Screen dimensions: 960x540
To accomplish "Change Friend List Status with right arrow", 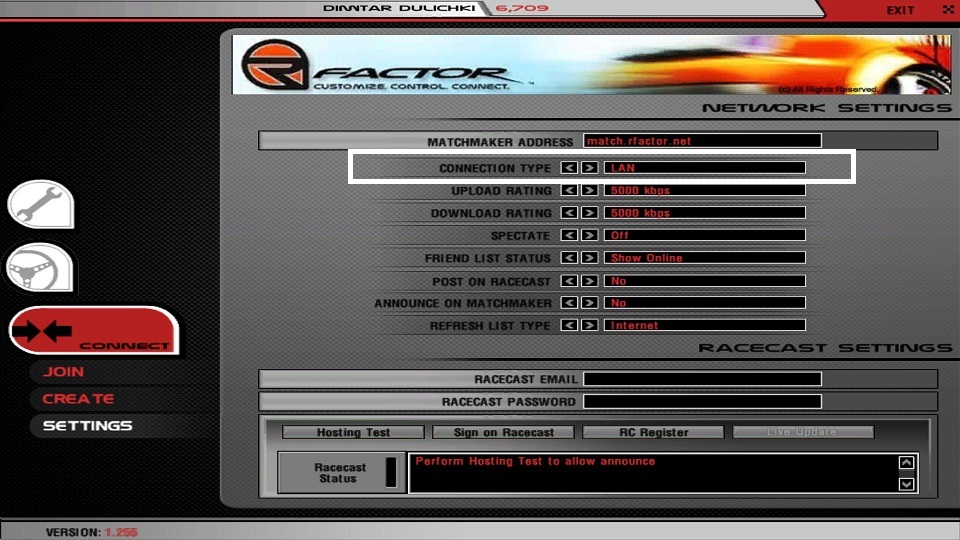I will coord(590,258).
